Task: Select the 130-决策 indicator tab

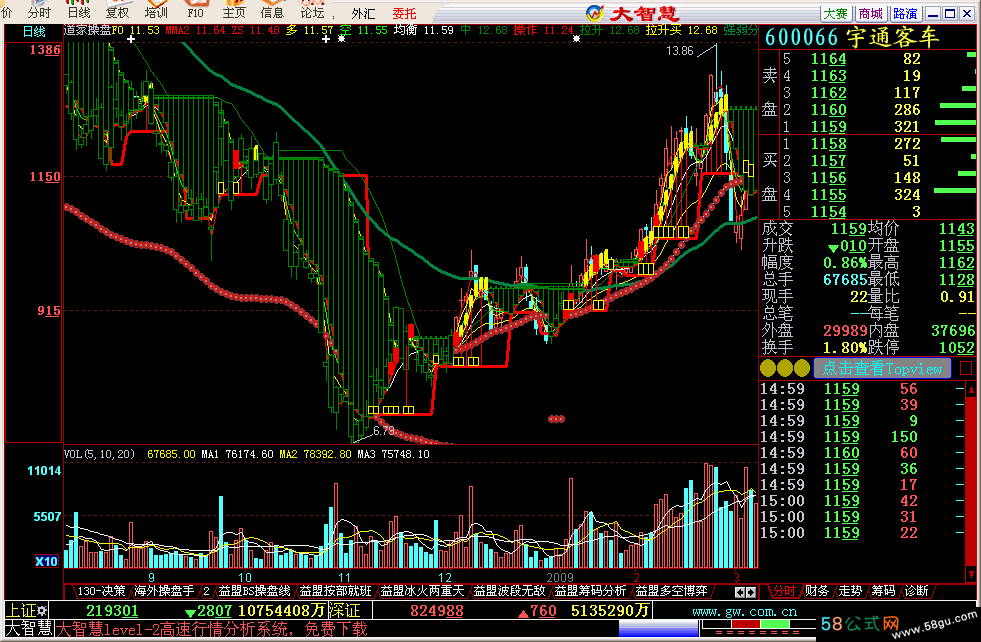Action: (x=101, y=591)
